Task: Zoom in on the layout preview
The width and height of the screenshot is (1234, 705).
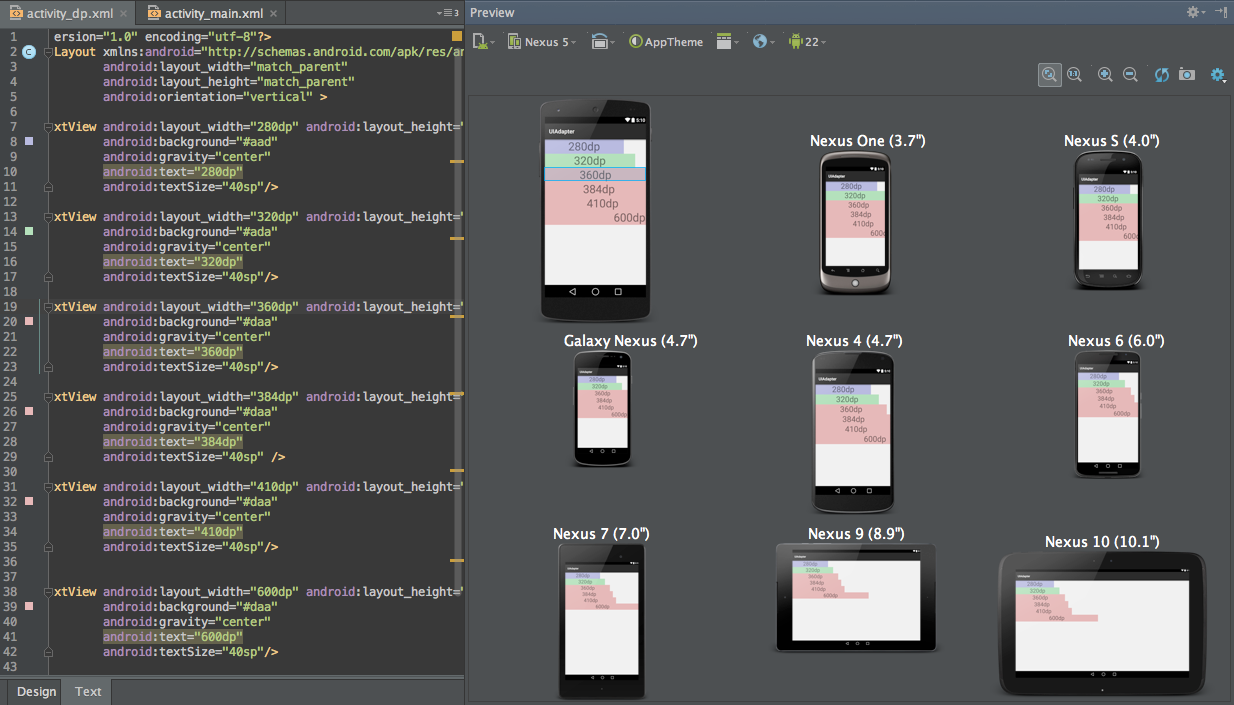Action: (1105, 75)
